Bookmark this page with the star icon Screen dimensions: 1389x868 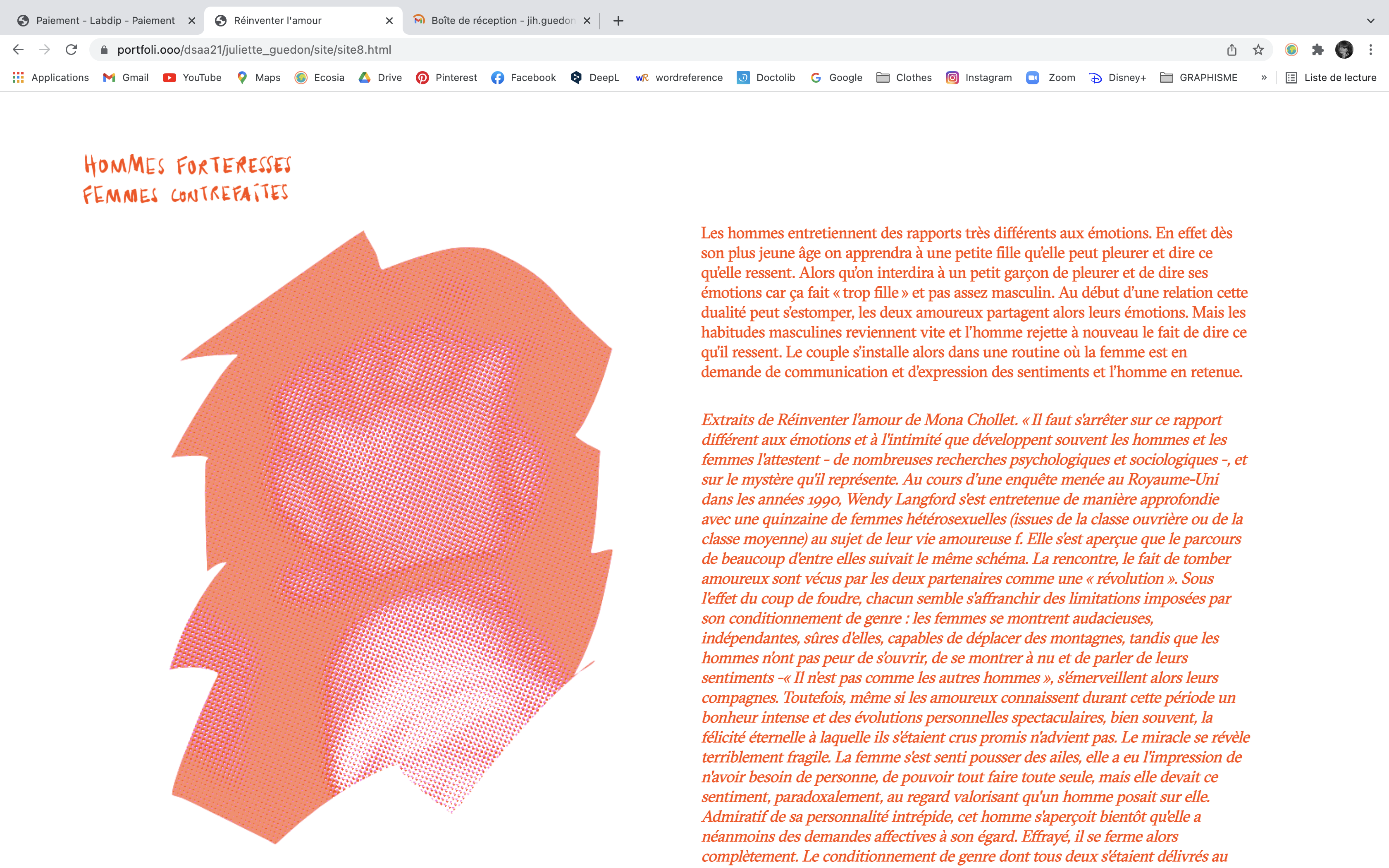point(1258,50)
